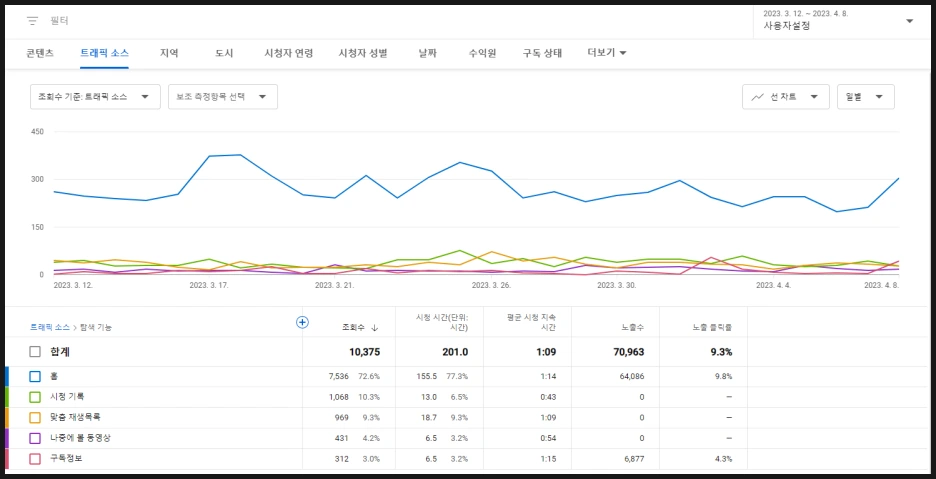Screen dimensions: 936x479
Task: Check the 합계 total checkbox
Action: coord(35,352)
